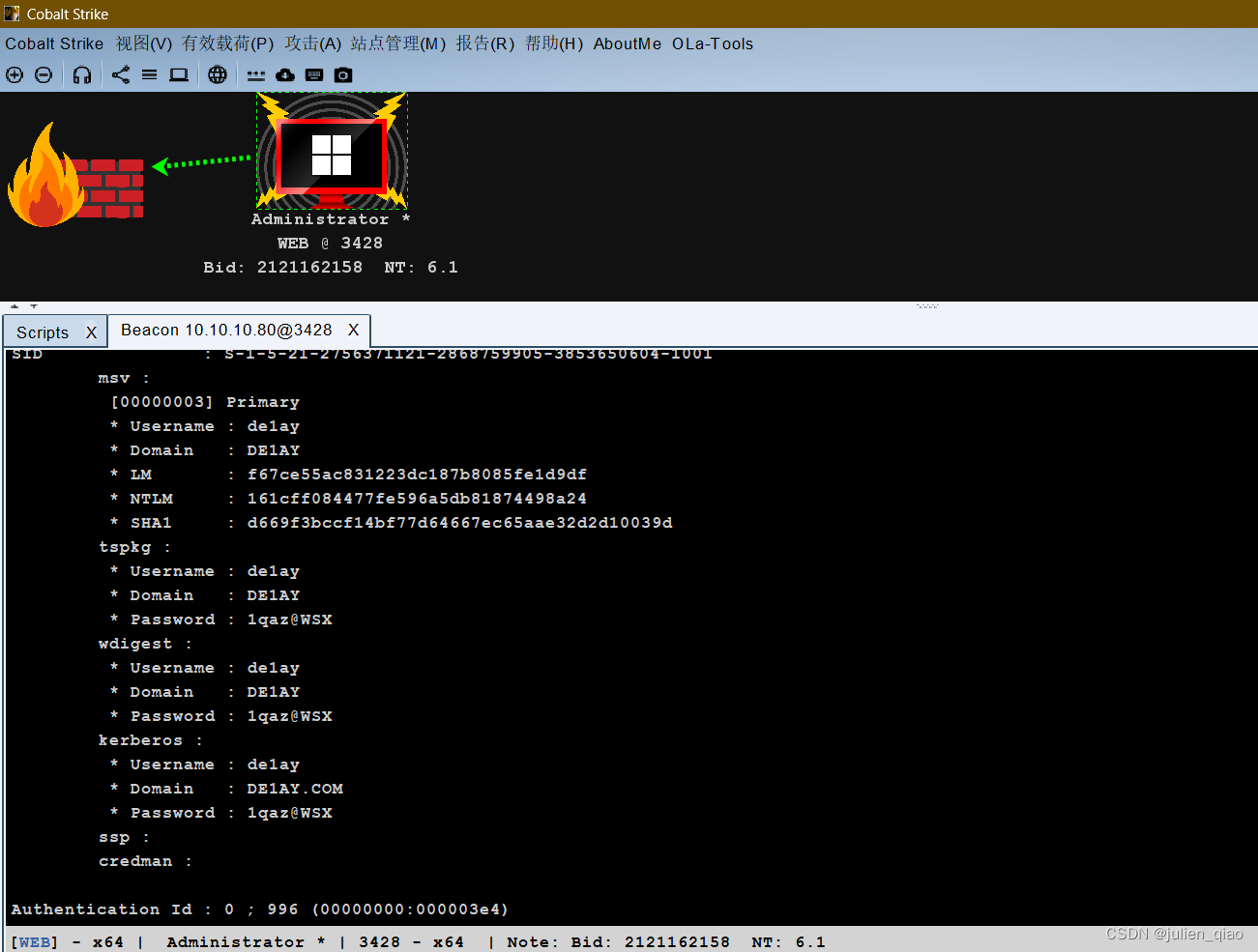Switch to session table list icon
This screenshot has height=952, width=1258.
tap(149, 74)
